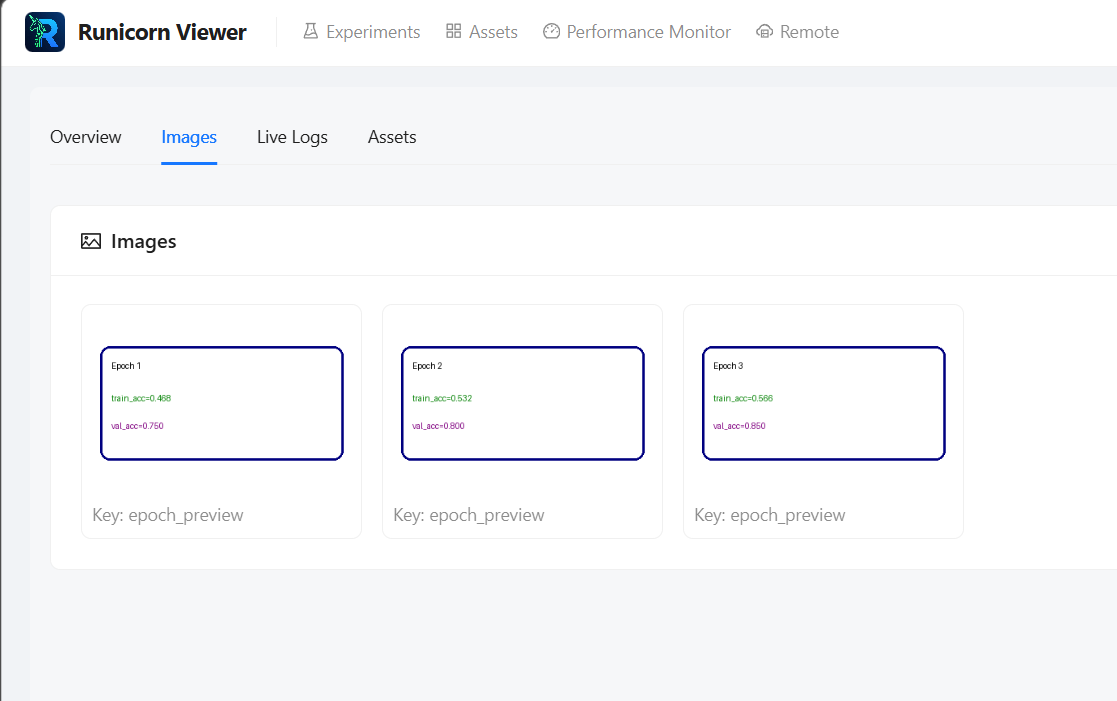Click the Key label under Epoch 1 image
1117x701 pixels.
[168, 515]
